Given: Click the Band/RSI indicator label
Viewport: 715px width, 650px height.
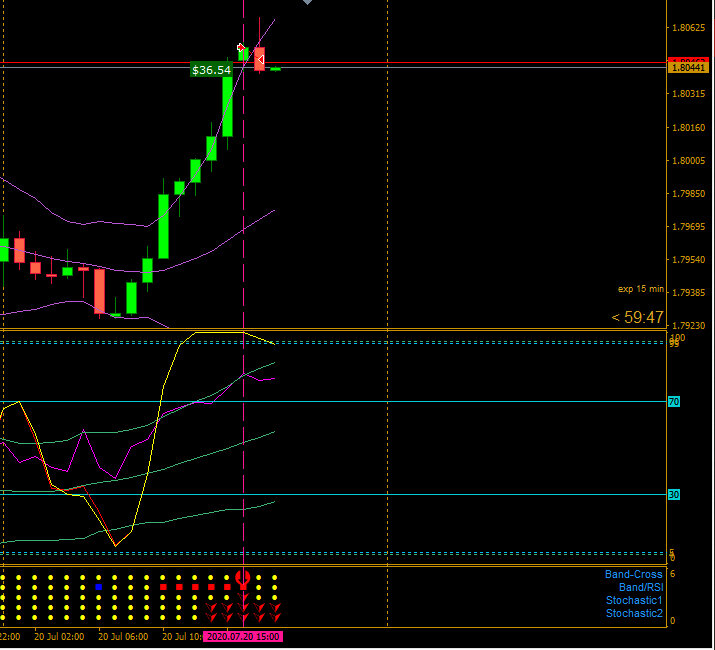Looking at the screenshot, I should point(641,588).
